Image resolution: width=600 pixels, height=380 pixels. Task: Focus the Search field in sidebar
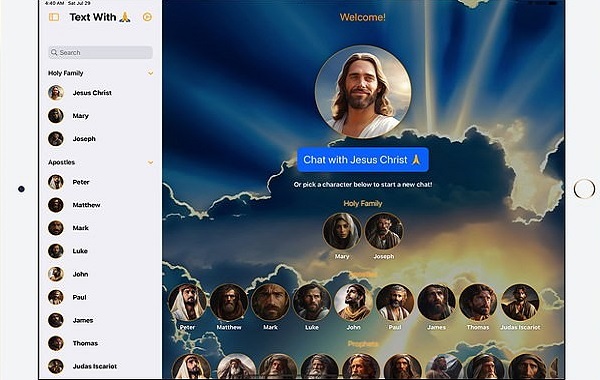[100, 52]
